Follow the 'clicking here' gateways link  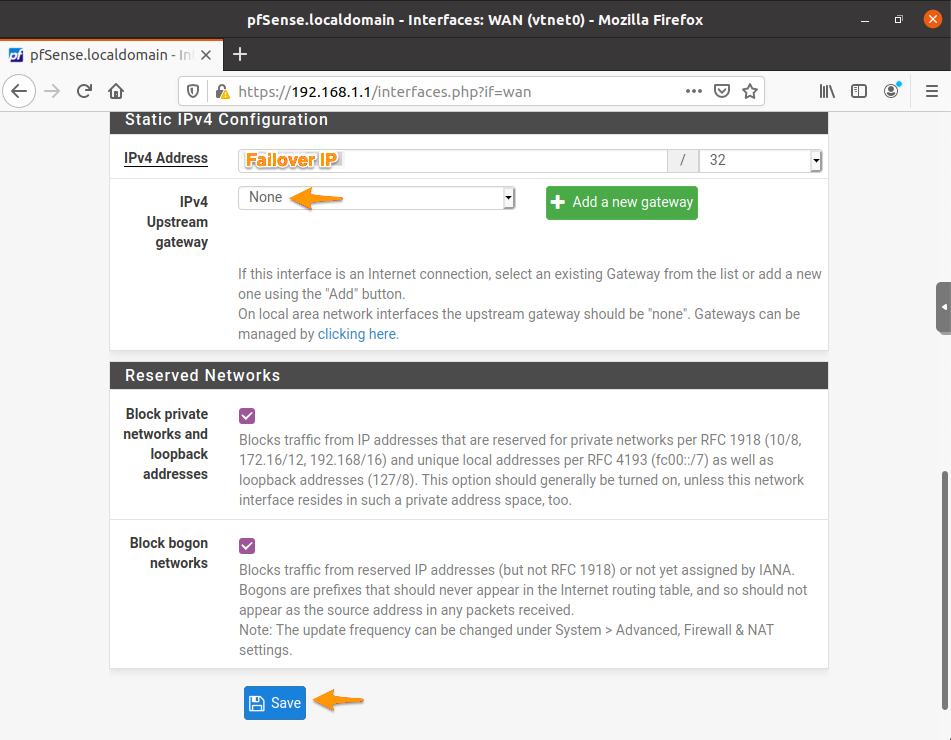(x=357, y=334)
